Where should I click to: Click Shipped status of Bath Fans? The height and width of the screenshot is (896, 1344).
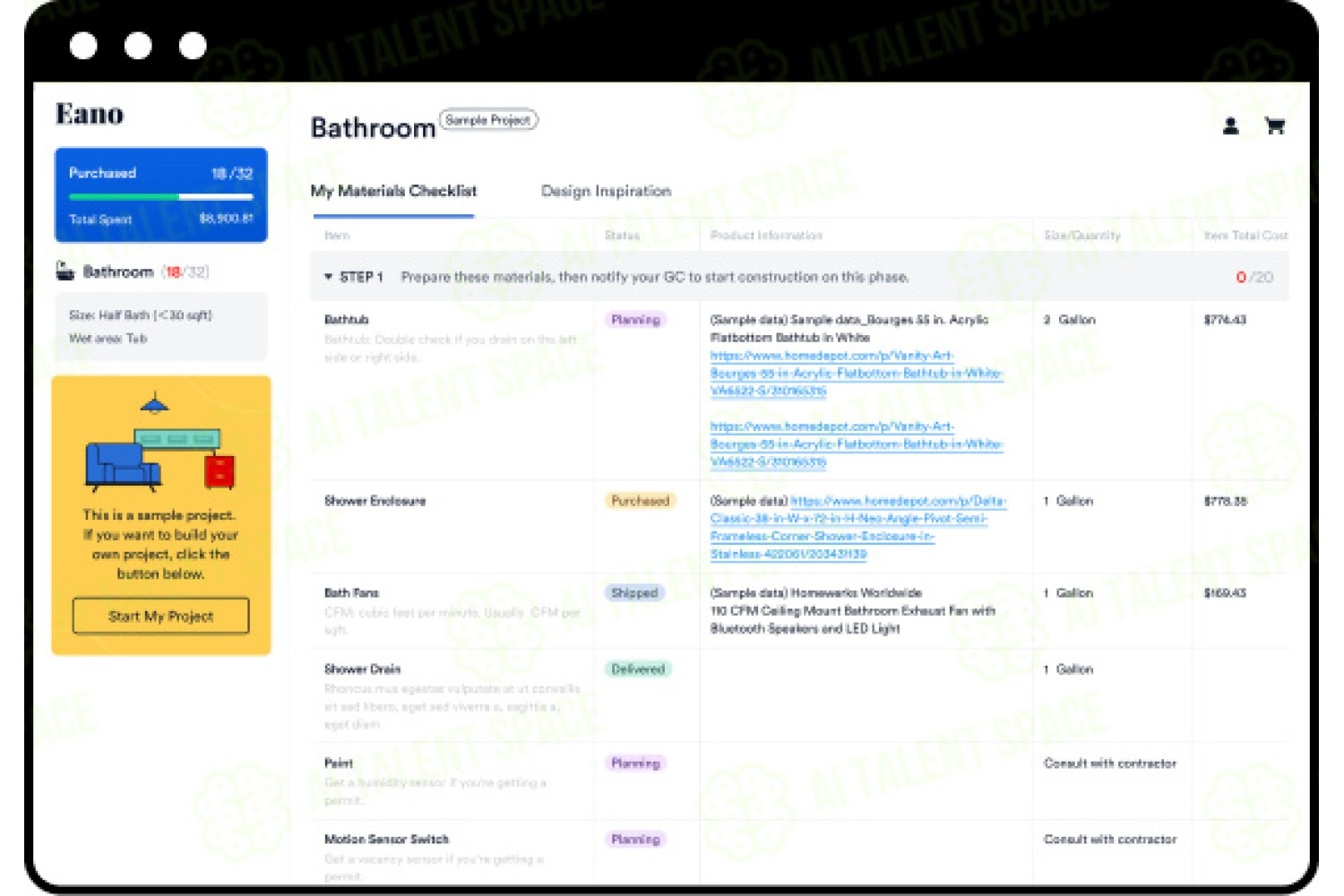(634, 593)
